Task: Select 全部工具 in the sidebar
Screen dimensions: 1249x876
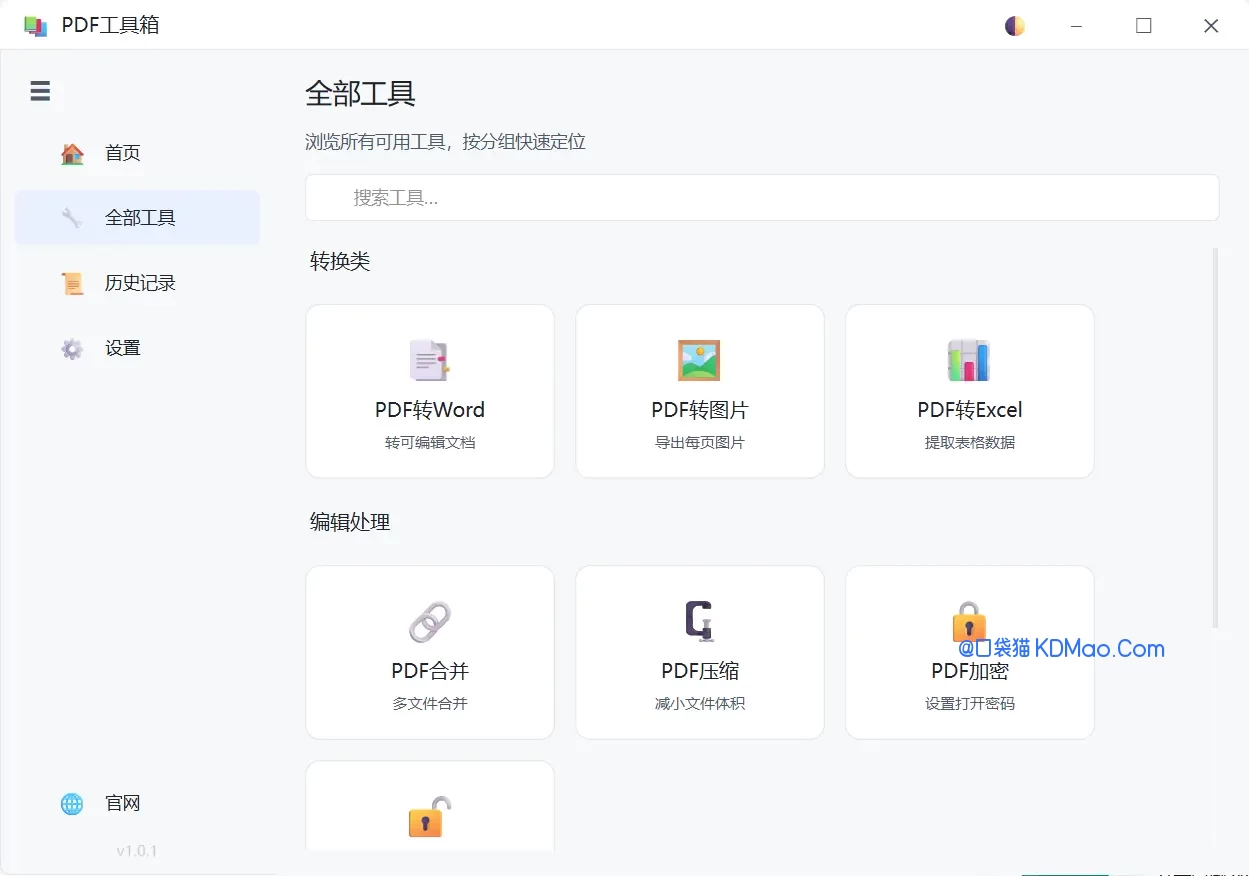Action: [137, 218]
